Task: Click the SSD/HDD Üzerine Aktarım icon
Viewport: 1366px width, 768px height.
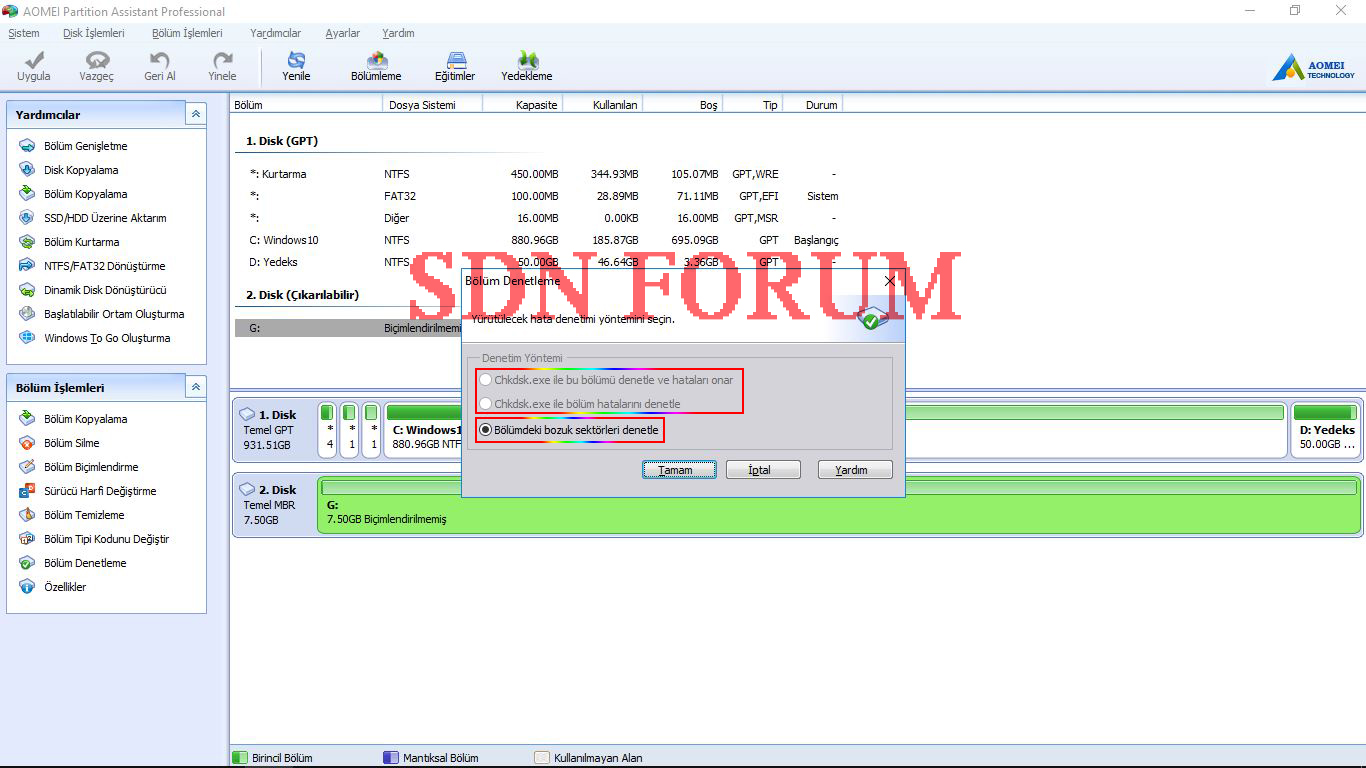Action: [x=27, y=218]
